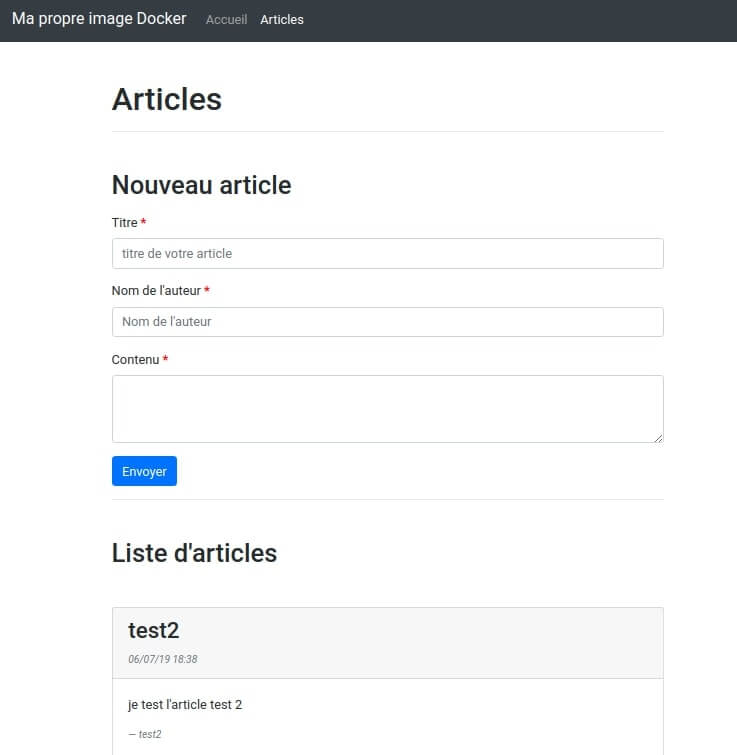Click the 'Liste d'articles' heading
This screenshot has width=737, height=755.
pos(194,553)
